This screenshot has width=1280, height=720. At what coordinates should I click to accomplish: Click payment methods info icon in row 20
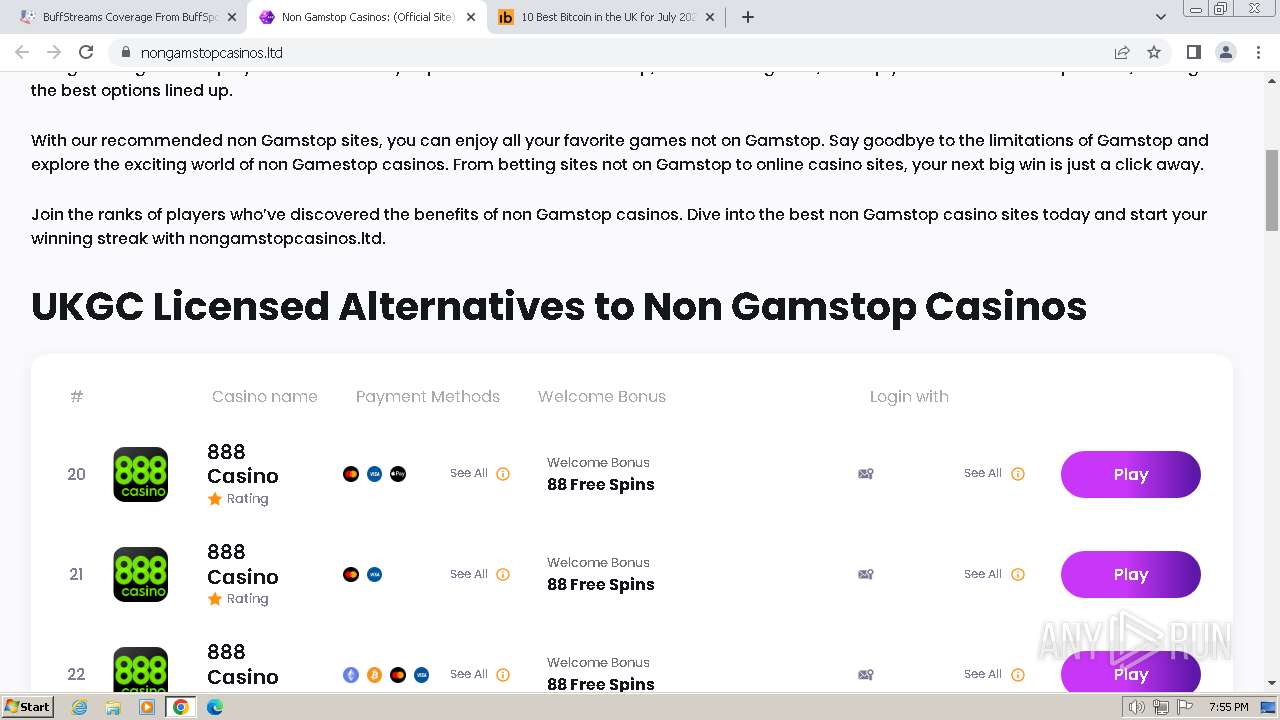point(503,474)
